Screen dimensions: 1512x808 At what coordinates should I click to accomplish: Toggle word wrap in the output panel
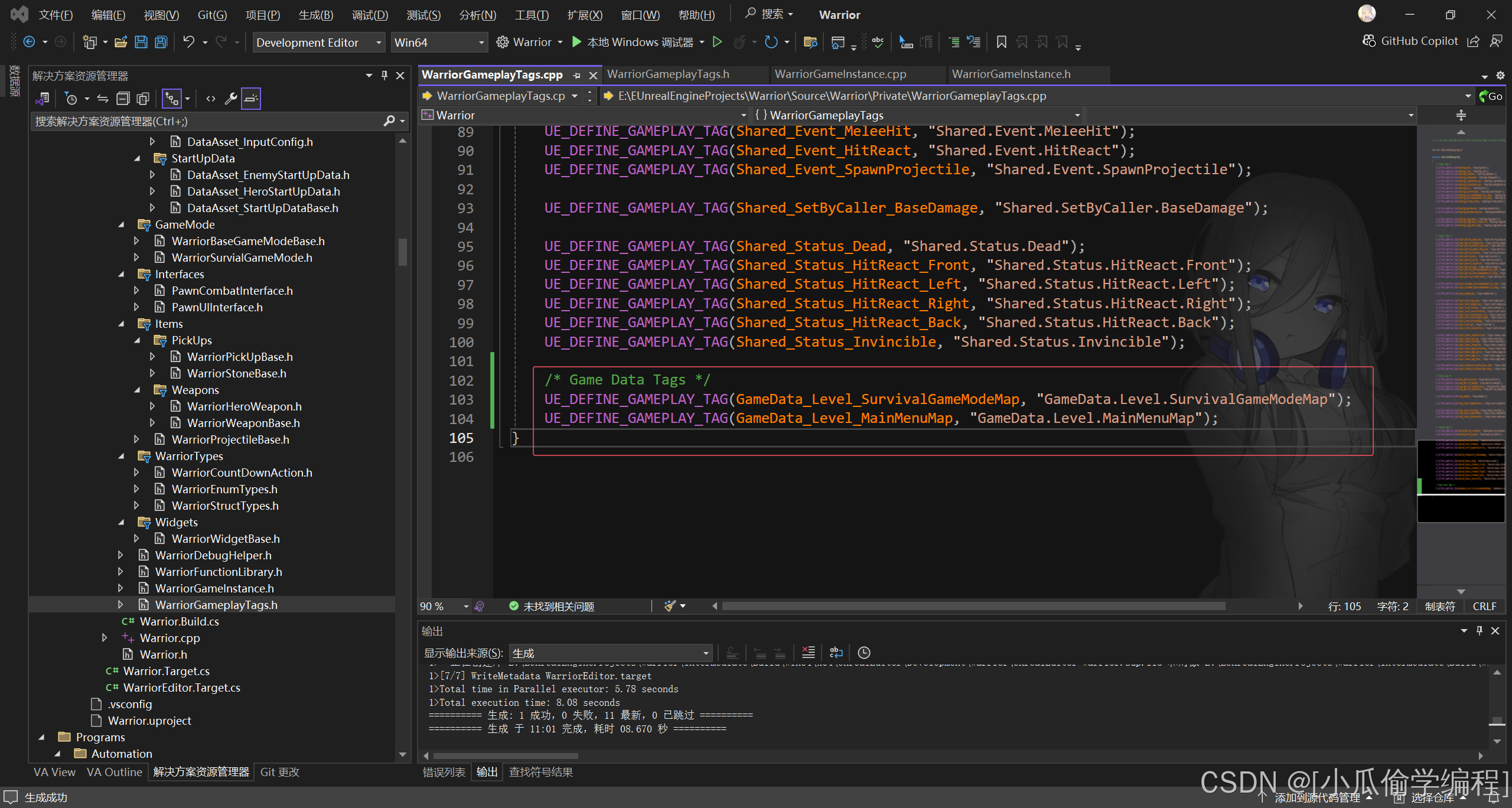click(x=836, y=653)
